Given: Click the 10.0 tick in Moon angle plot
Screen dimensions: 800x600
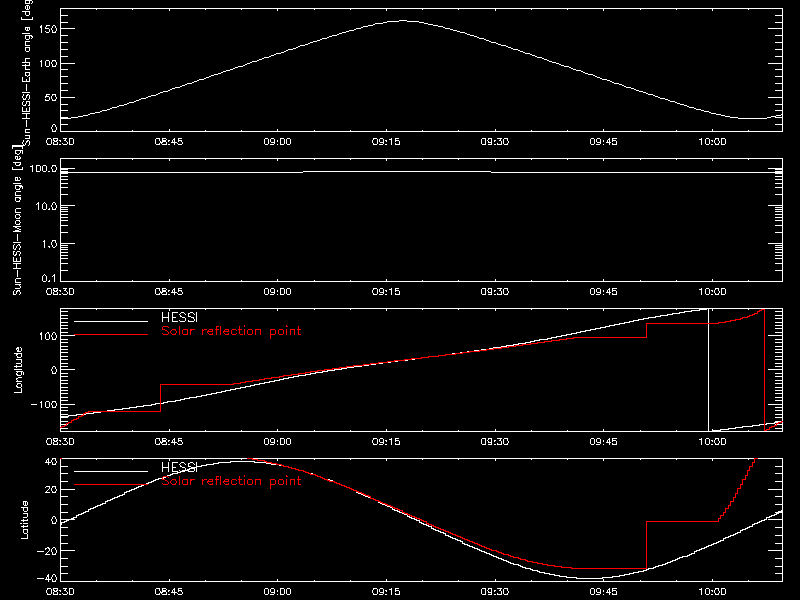Looking at the screenshot, I should [x=45, y=207].
